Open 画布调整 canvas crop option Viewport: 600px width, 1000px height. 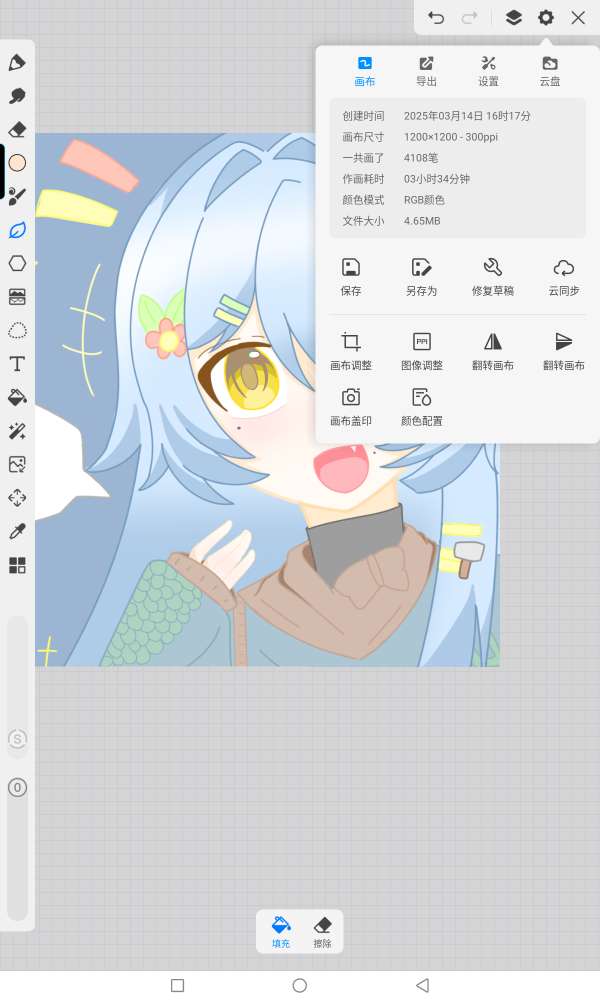point(350,351)
